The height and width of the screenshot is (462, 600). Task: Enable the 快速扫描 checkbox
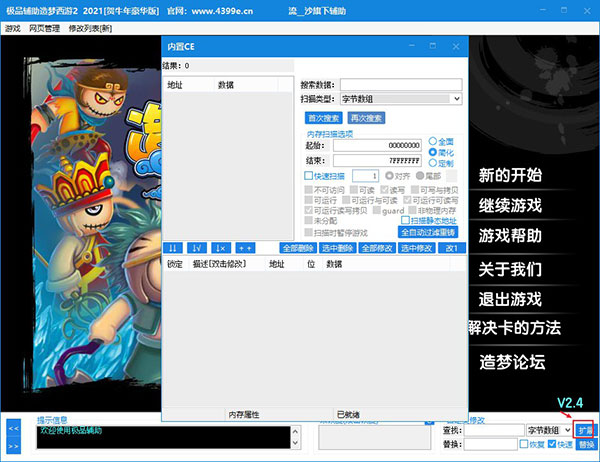point(309,175)
